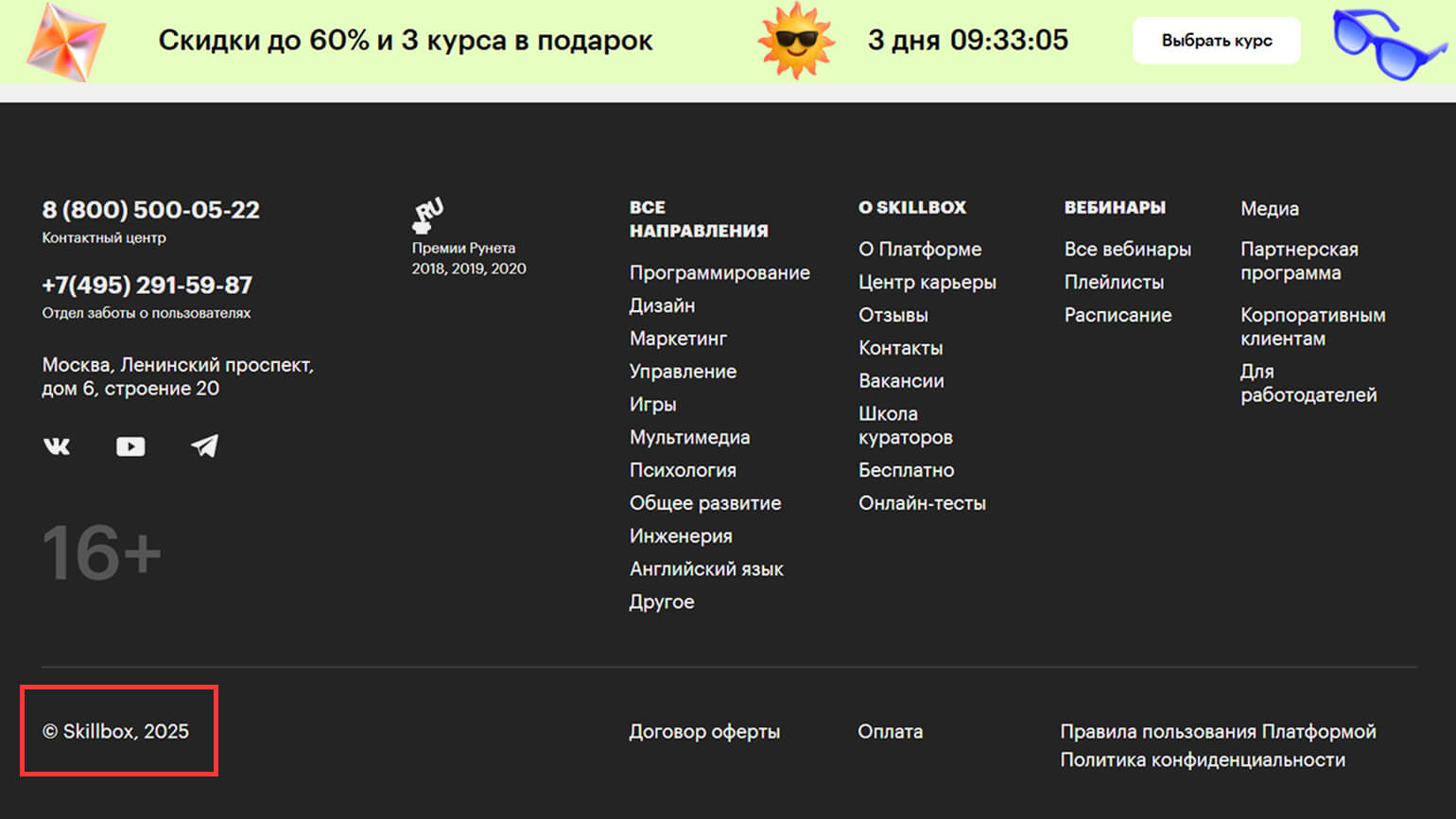This screenshot has width=1456, height=819.
Task: Open the 'Договор оферты' link
Action: click(x=704, y=732)
